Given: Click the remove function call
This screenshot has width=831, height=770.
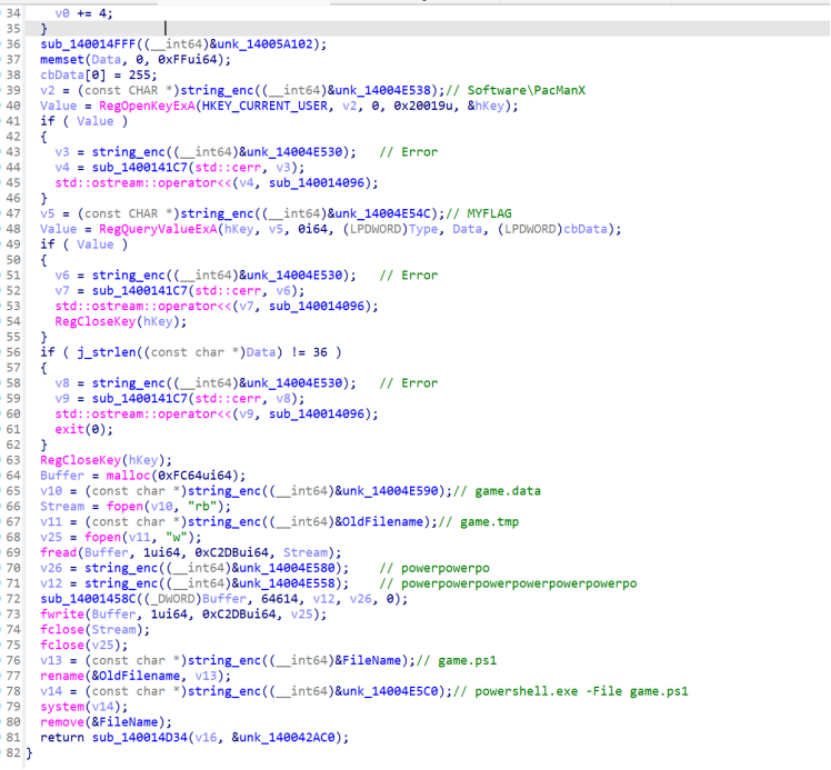Looking at the screenshot, I should [62, 722].
